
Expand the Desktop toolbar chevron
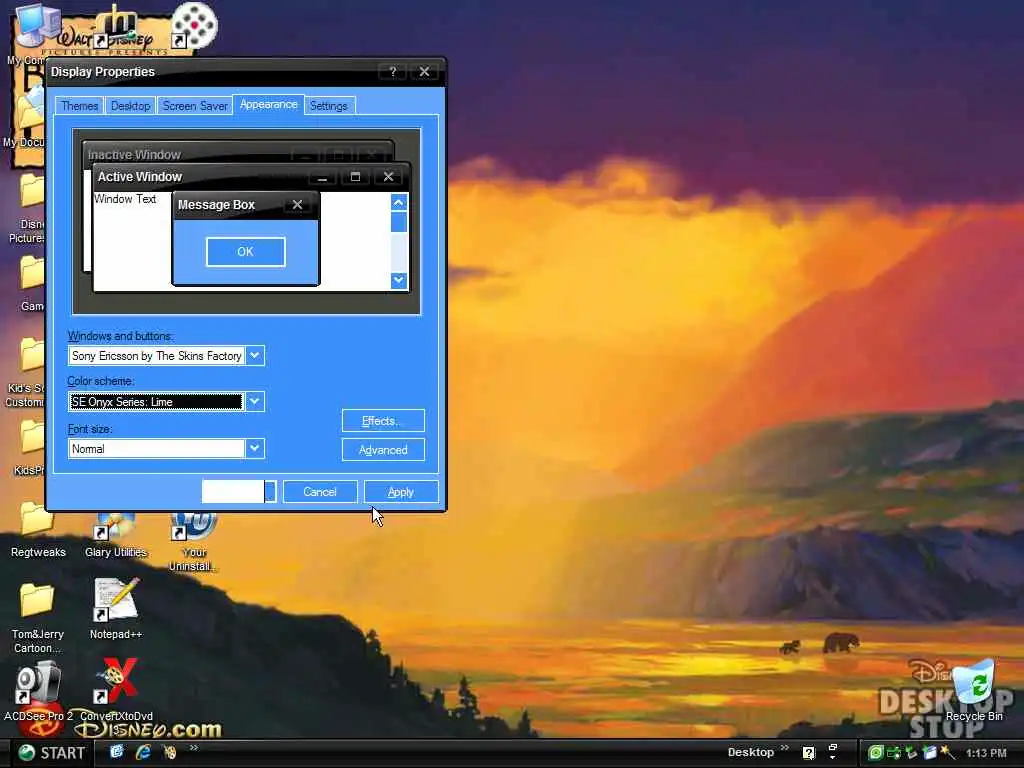click(784, 748)
